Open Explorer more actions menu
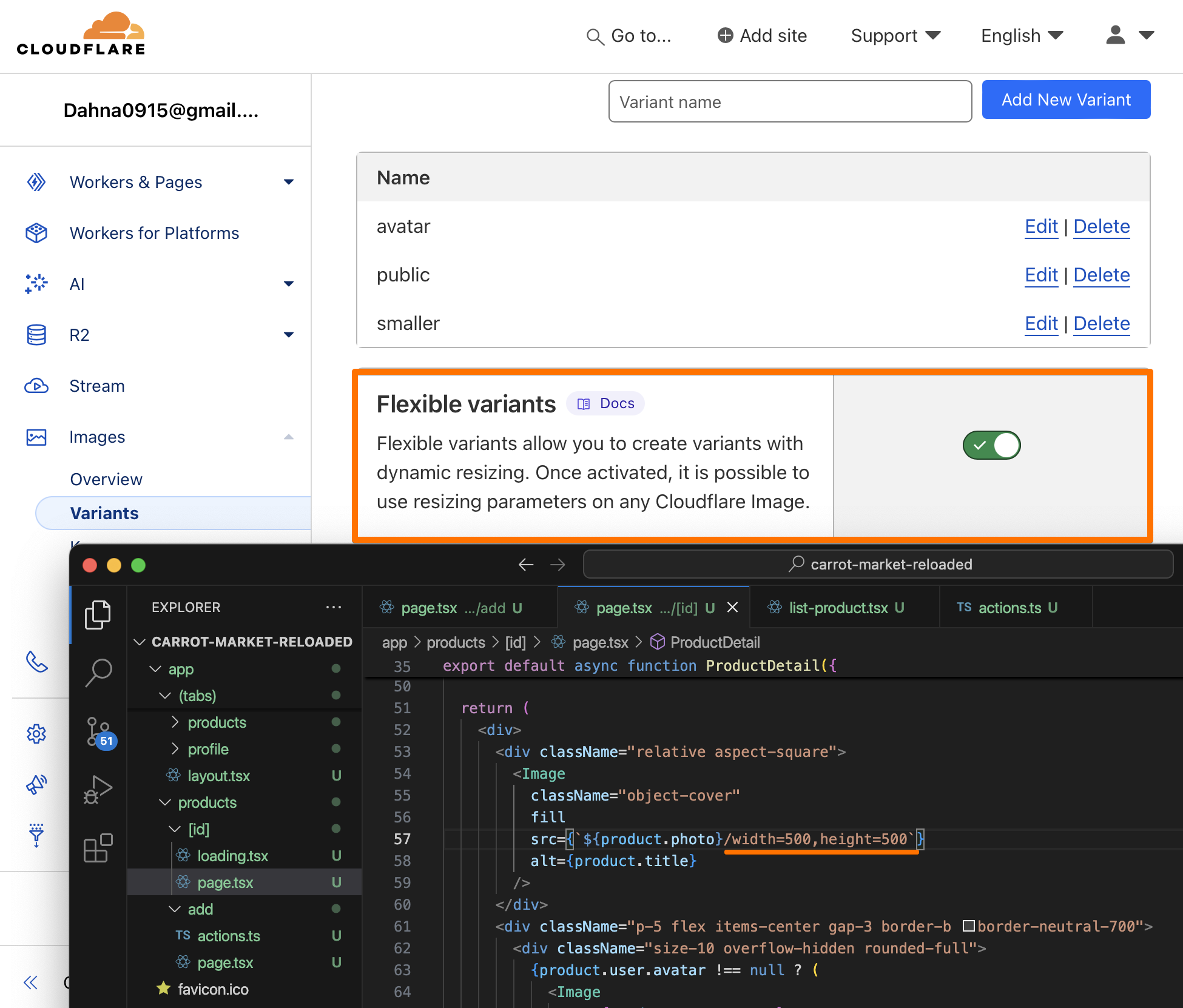Image resolution: width=1183 pixels, height=1008 pixels. 334,607
